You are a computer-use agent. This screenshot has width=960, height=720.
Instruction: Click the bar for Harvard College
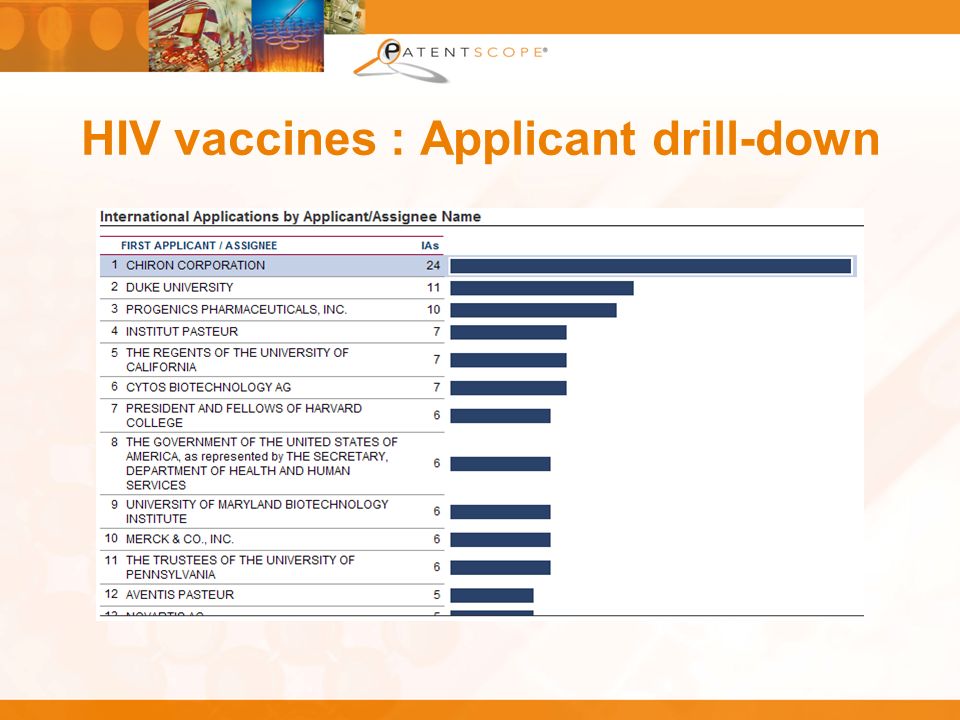coord(500,416)
